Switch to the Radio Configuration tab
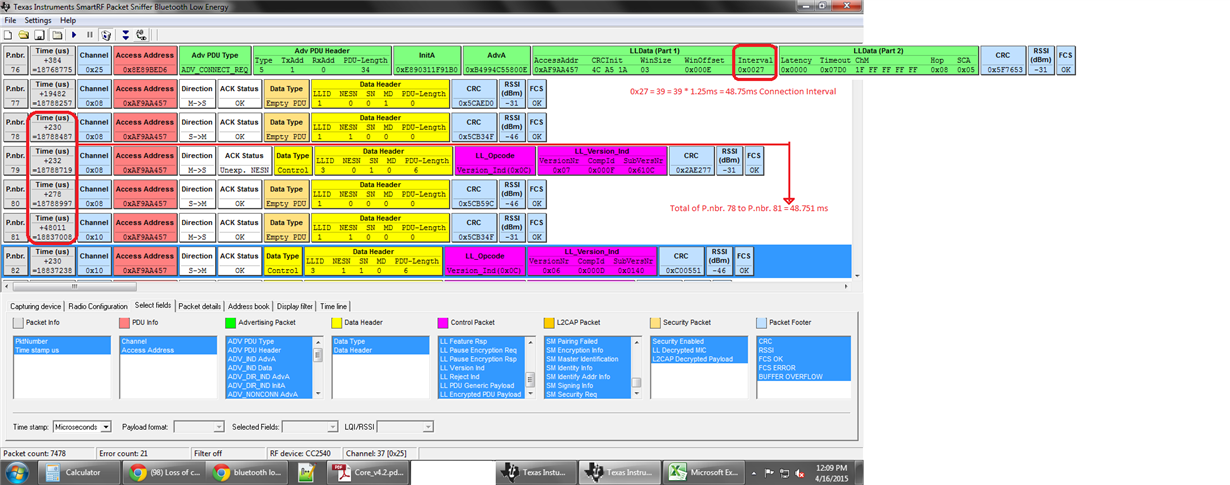This screenshot has width=1230, height=485. point(99,306)
